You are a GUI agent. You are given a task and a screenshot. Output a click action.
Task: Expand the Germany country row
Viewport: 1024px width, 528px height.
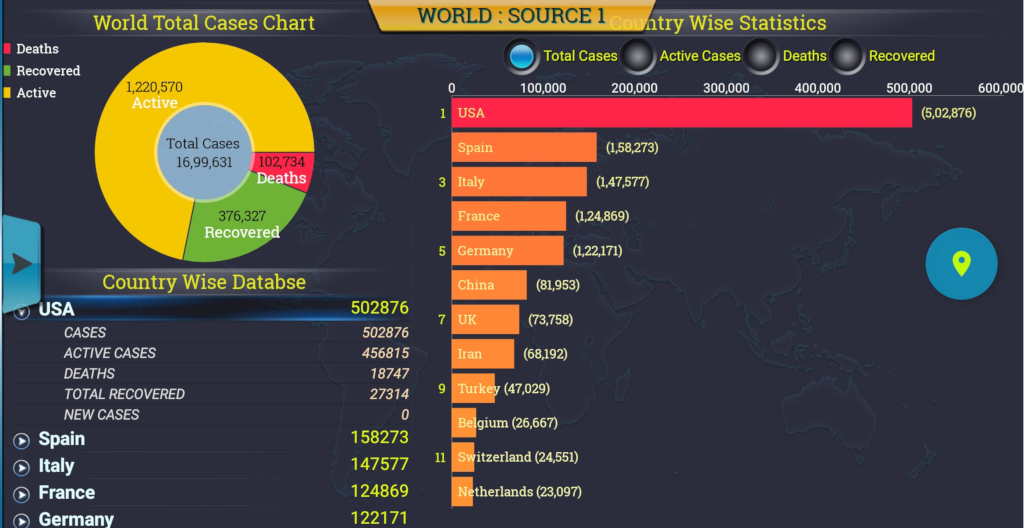point(22,520)
